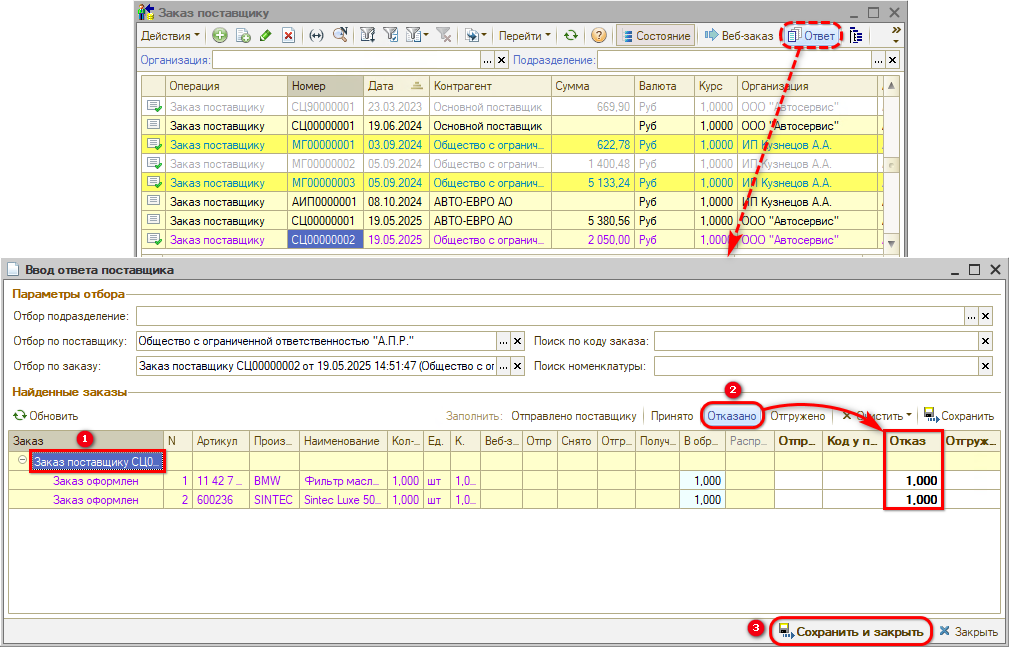
Task: Click the Веб-заказ toolbar button
Action: (739, 35)
